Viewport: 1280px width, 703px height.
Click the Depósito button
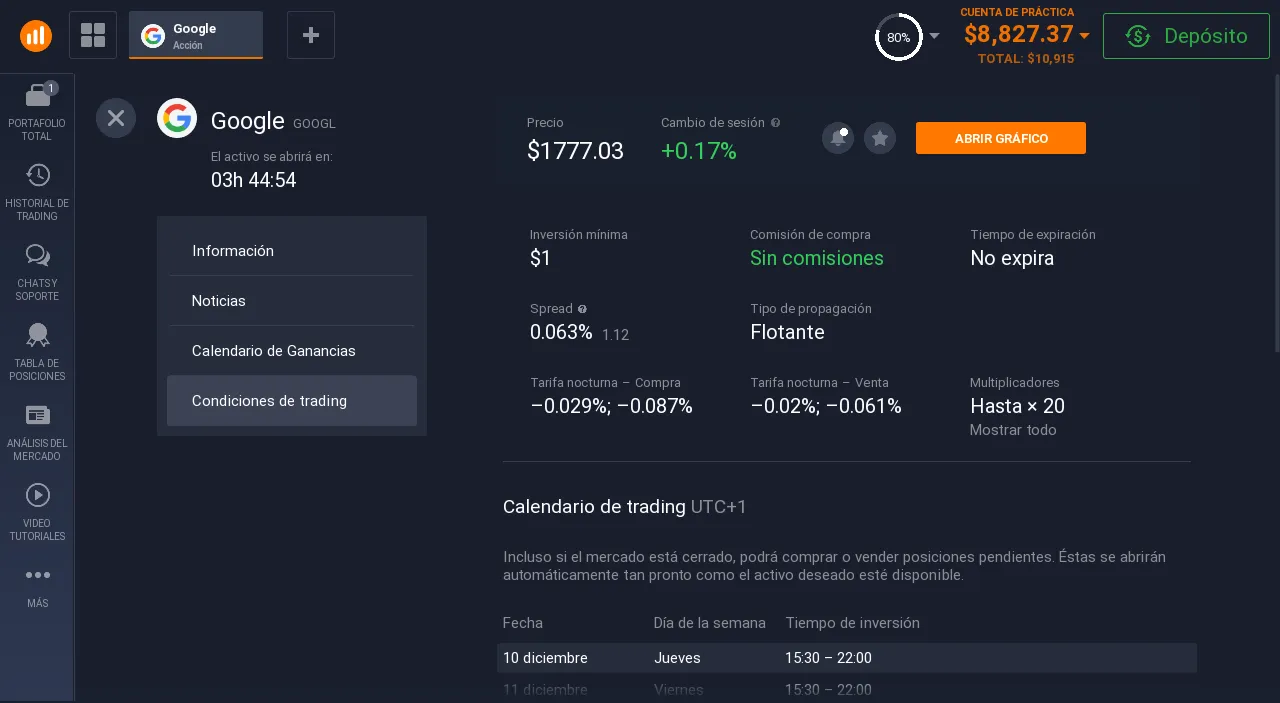coord(1186,36)
